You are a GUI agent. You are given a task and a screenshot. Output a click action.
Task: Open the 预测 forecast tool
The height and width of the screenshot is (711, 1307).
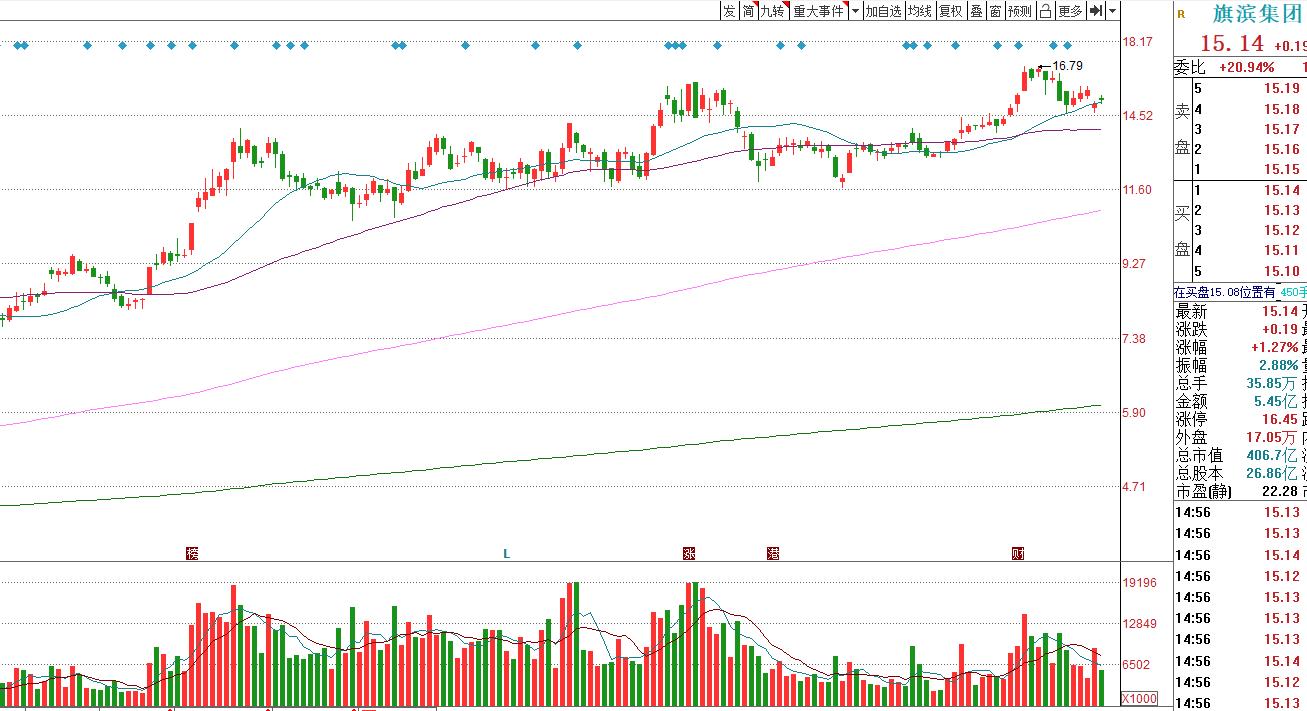[x=1020, y=11]
